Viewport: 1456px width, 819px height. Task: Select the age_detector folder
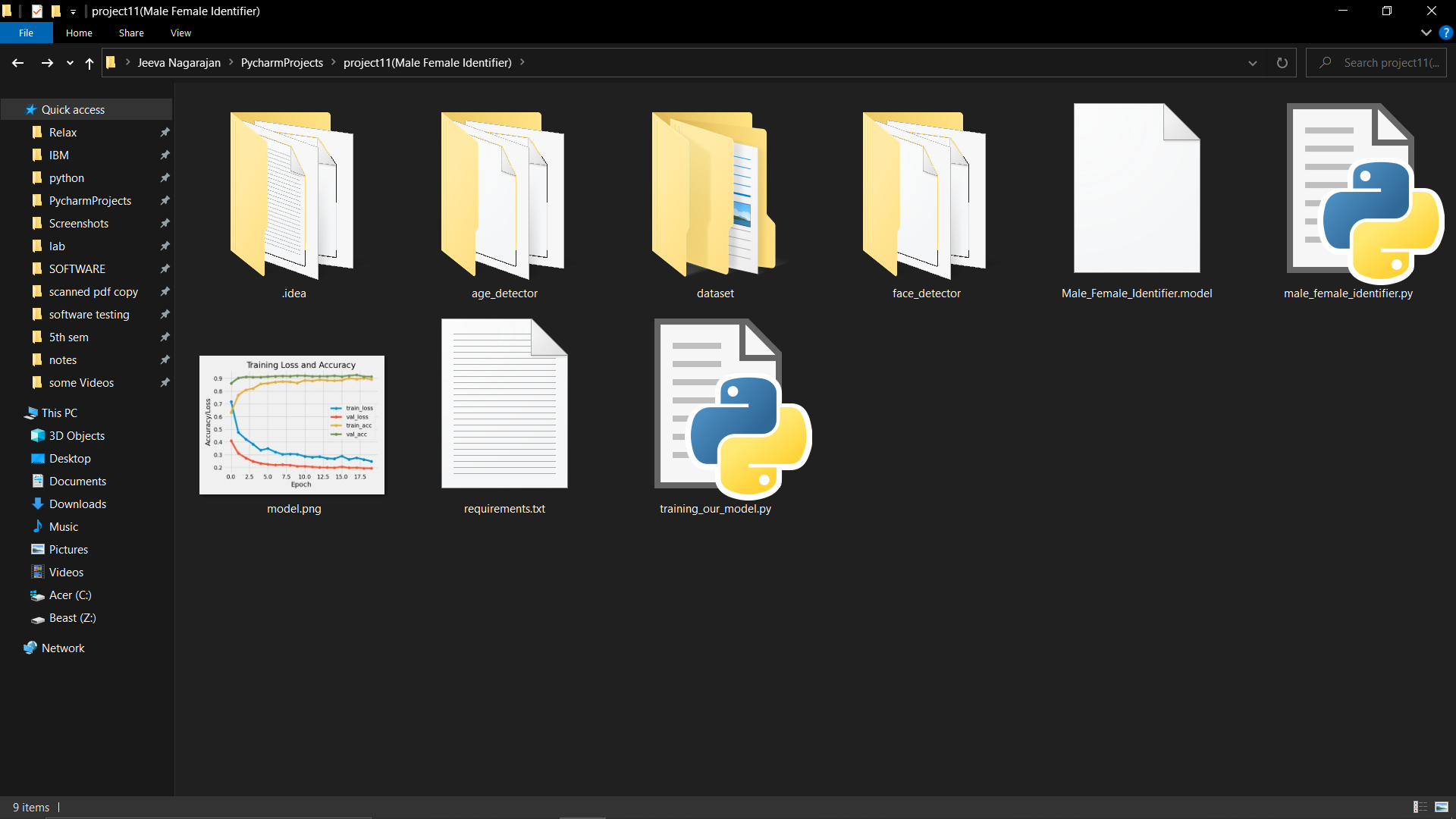tap(504, 194)
